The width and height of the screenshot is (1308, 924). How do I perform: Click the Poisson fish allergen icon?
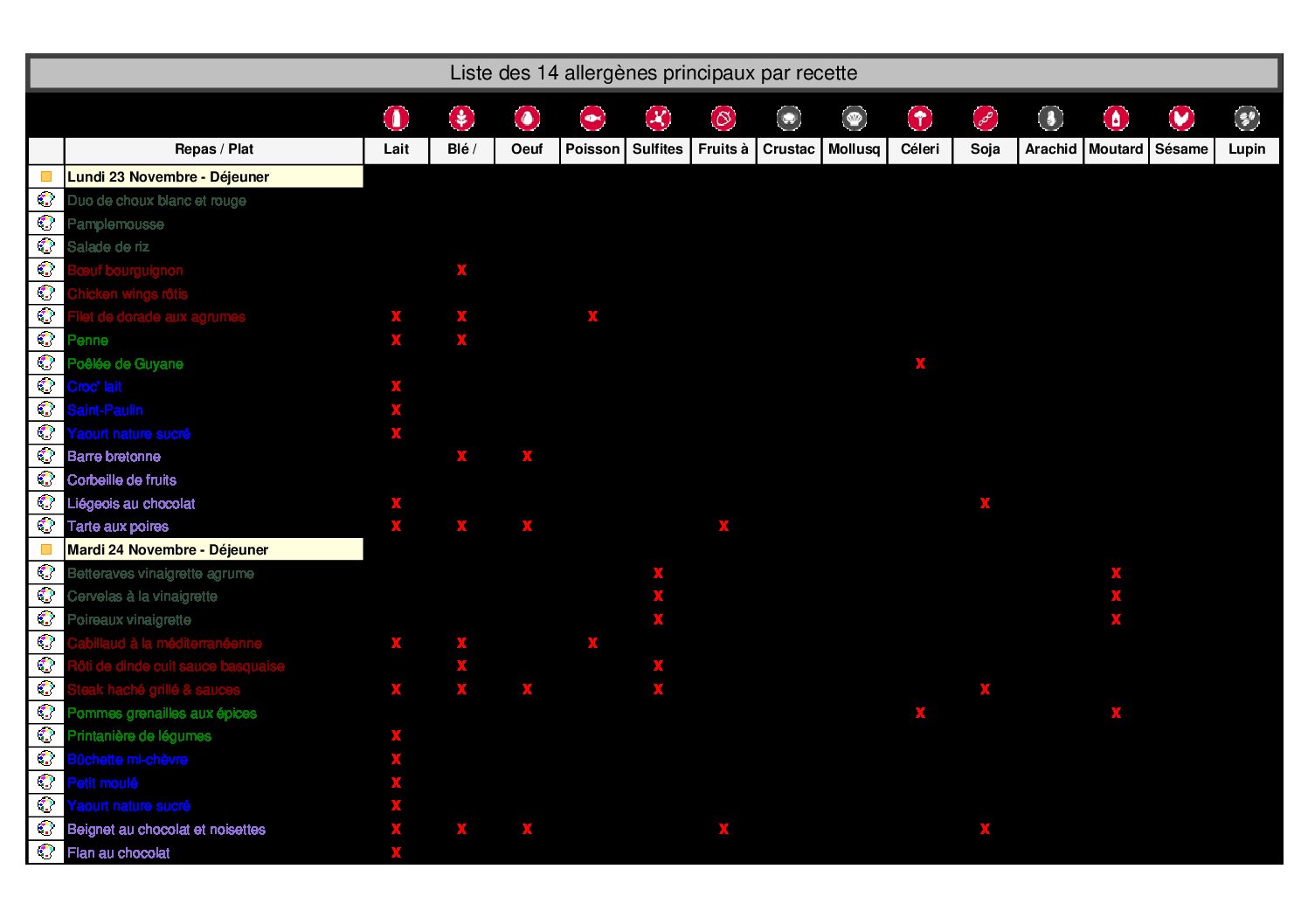tap(592, 118)
